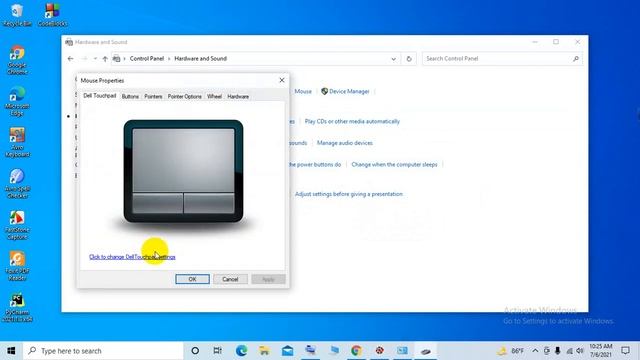
Task: Open Chrome from the taskbar
Action: [356, 351]
